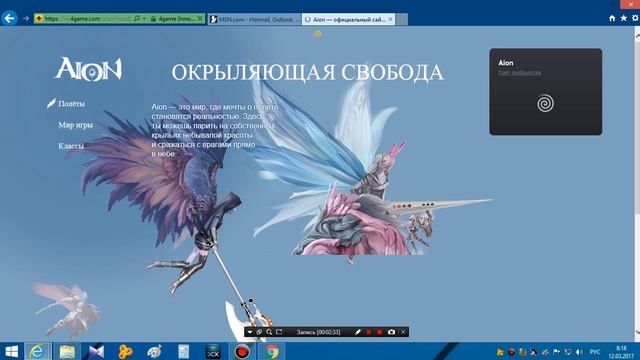Click scrollbar down arrow on page

click(637, 332)
